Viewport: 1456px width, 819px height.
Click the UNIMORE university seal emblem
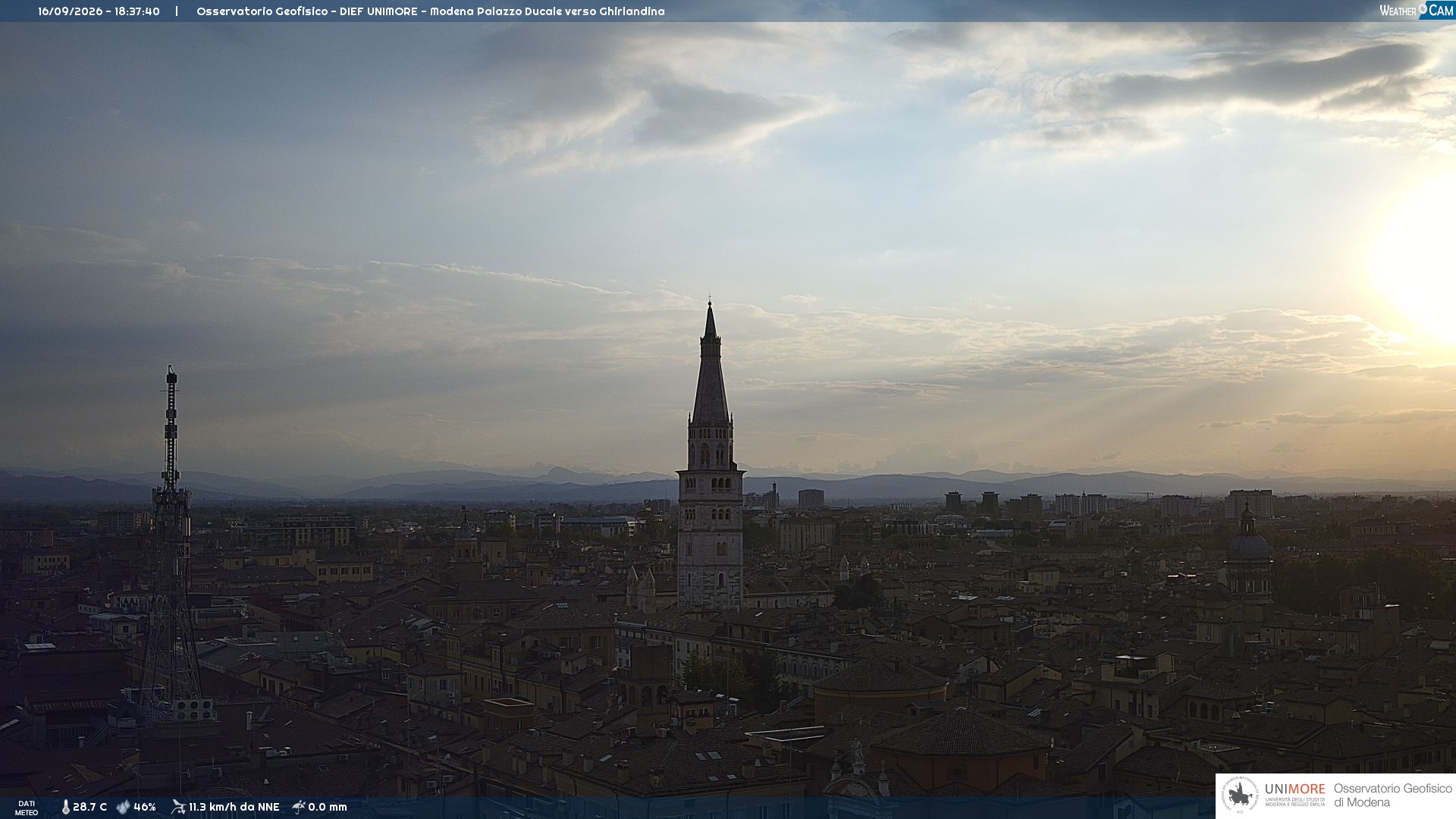click(1239, 795)
